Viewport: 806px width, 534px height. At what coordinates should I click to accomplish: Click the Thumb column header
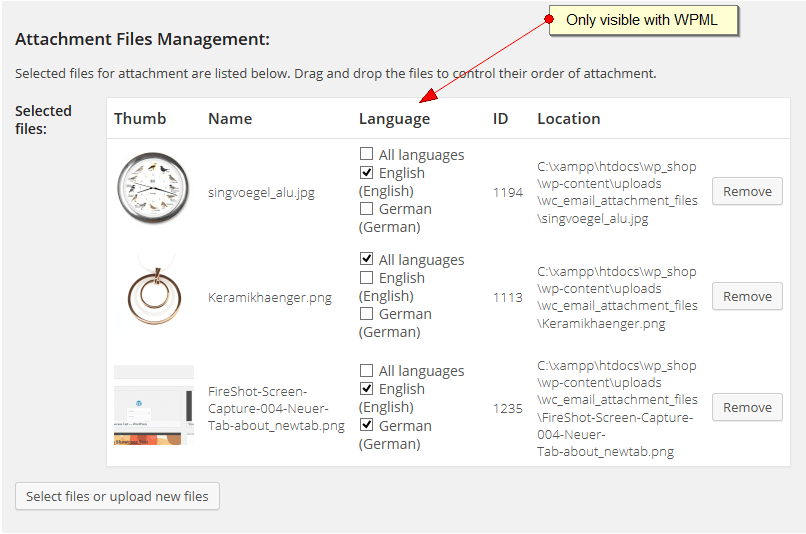pos(140,119)
